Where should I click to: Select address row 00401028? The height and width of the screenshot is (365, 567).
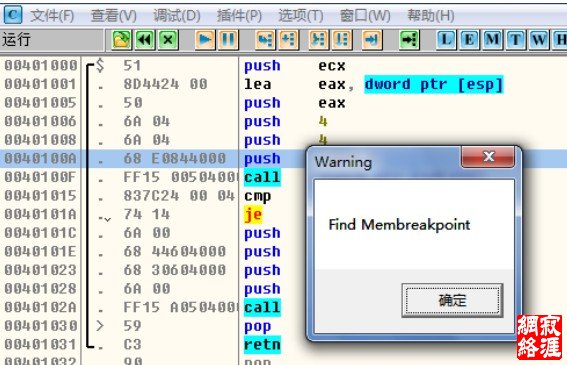pos(40,289)
